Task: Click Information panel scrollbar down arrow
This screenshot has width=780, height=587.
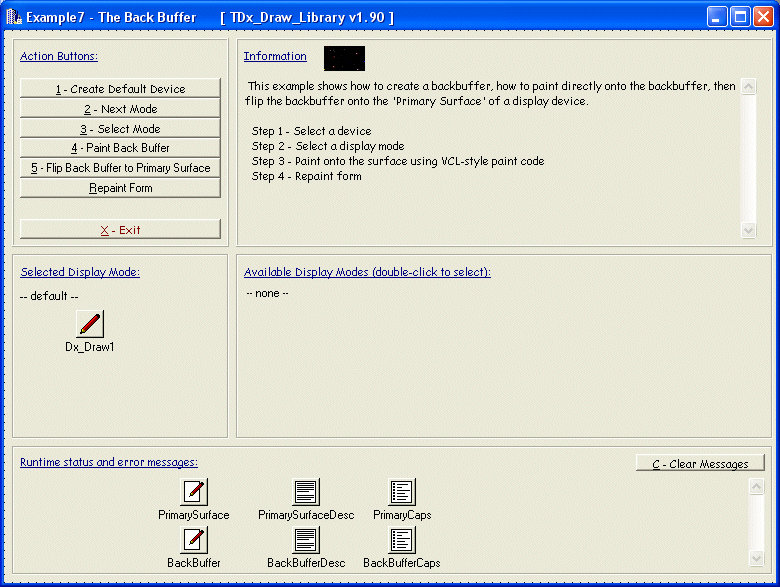Action: pyautogui.click(x=749, y=230)
